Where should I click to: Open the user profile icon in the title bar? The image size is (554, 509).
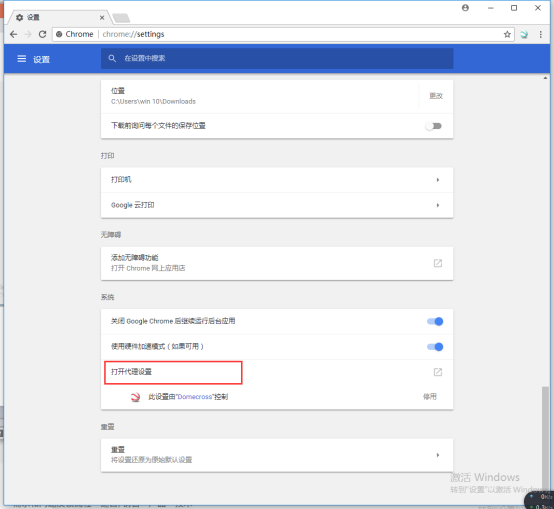pyautogui.click(x=465, y=8)
